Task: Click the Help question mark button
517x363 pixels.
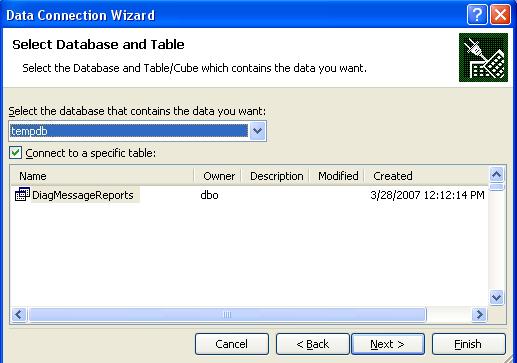Action: (477, 15)
